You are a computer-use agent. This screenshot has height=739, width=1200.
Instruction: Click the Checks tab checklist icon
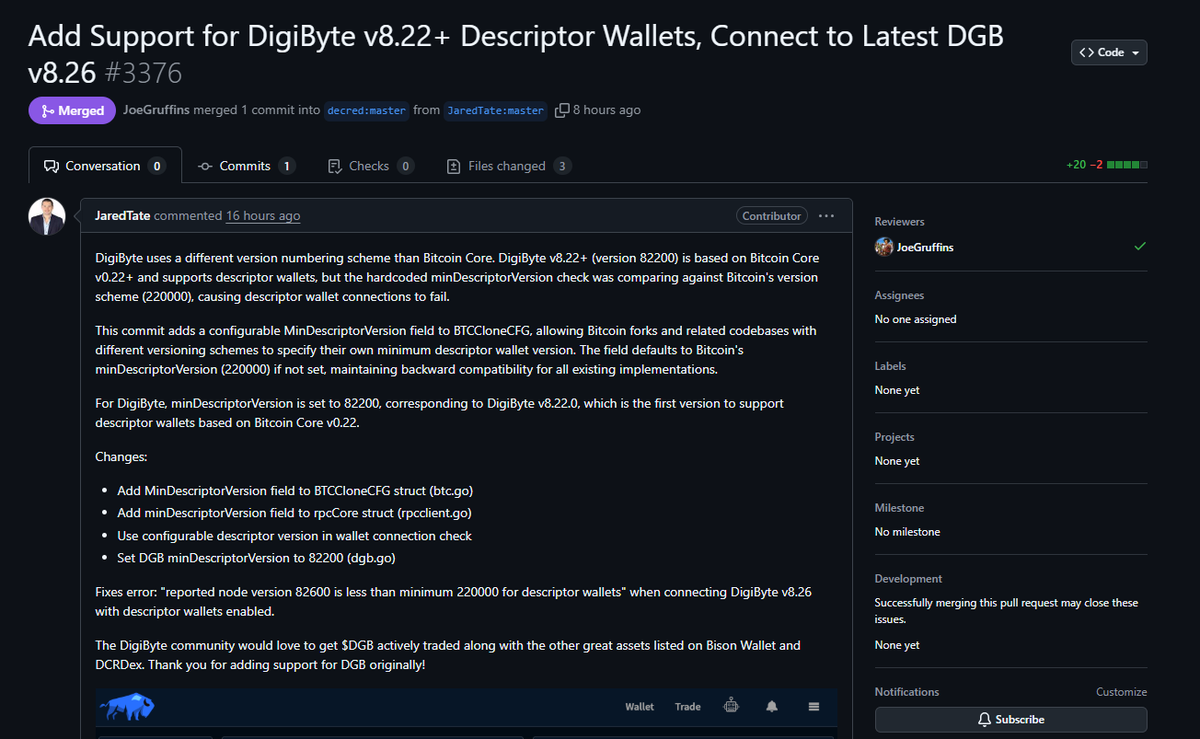click(335, 166)
